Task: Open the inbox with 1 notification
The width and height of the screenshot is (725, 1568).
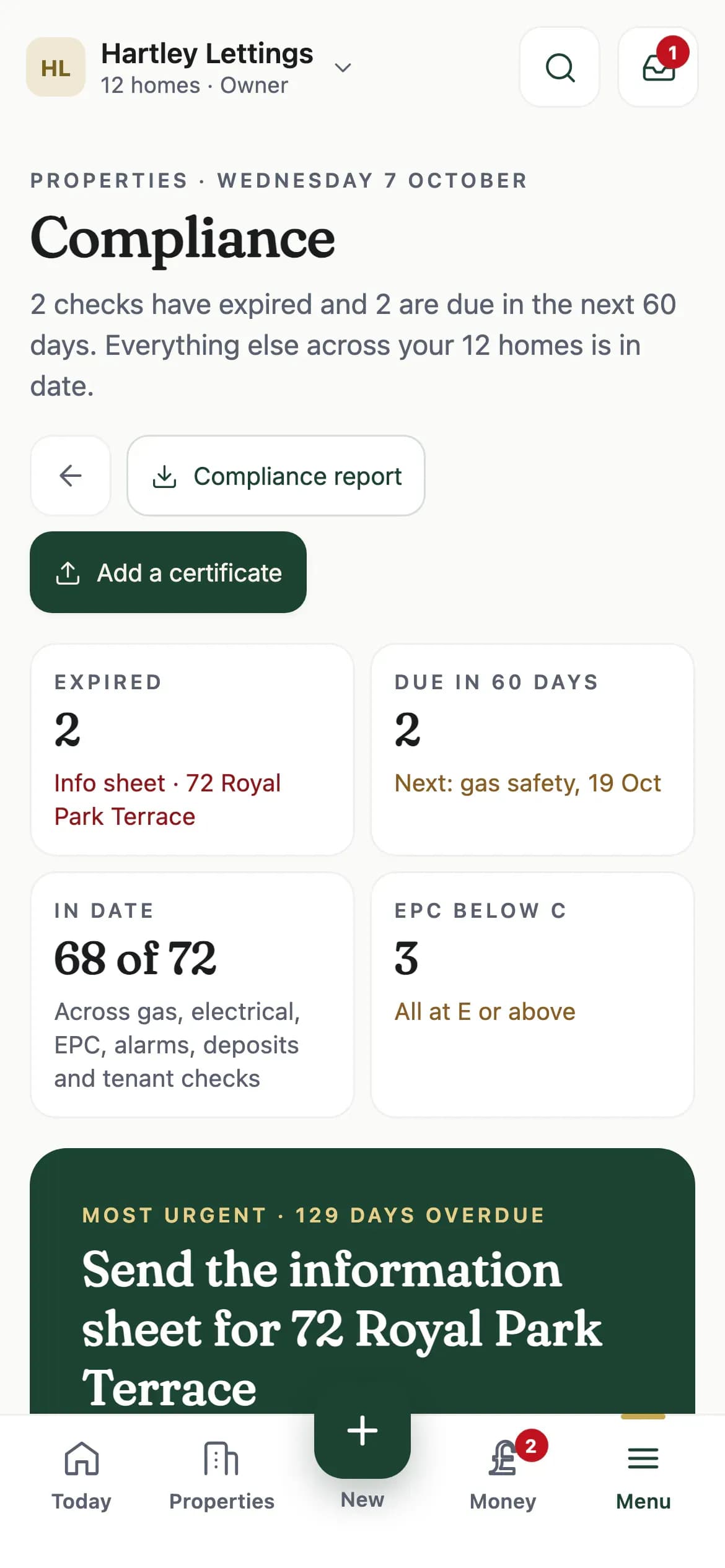Action: pos(658,67)
